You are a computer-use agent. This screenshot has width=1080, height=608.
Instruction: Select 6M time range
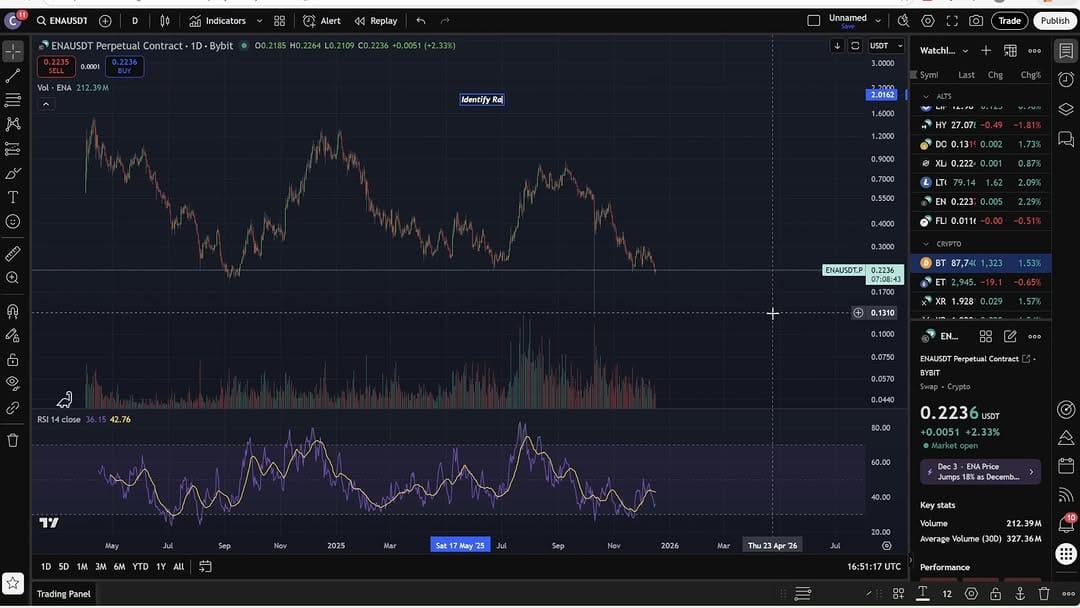[x=119, y=567]
